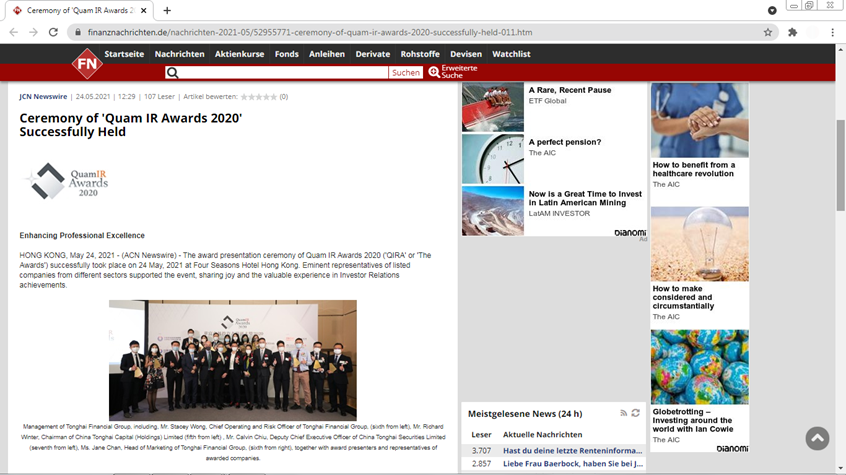The height and width of the screenshot is (475, 846).
Task: Click the magnifier icon in search bar
Action: click(x=172, y=72)
